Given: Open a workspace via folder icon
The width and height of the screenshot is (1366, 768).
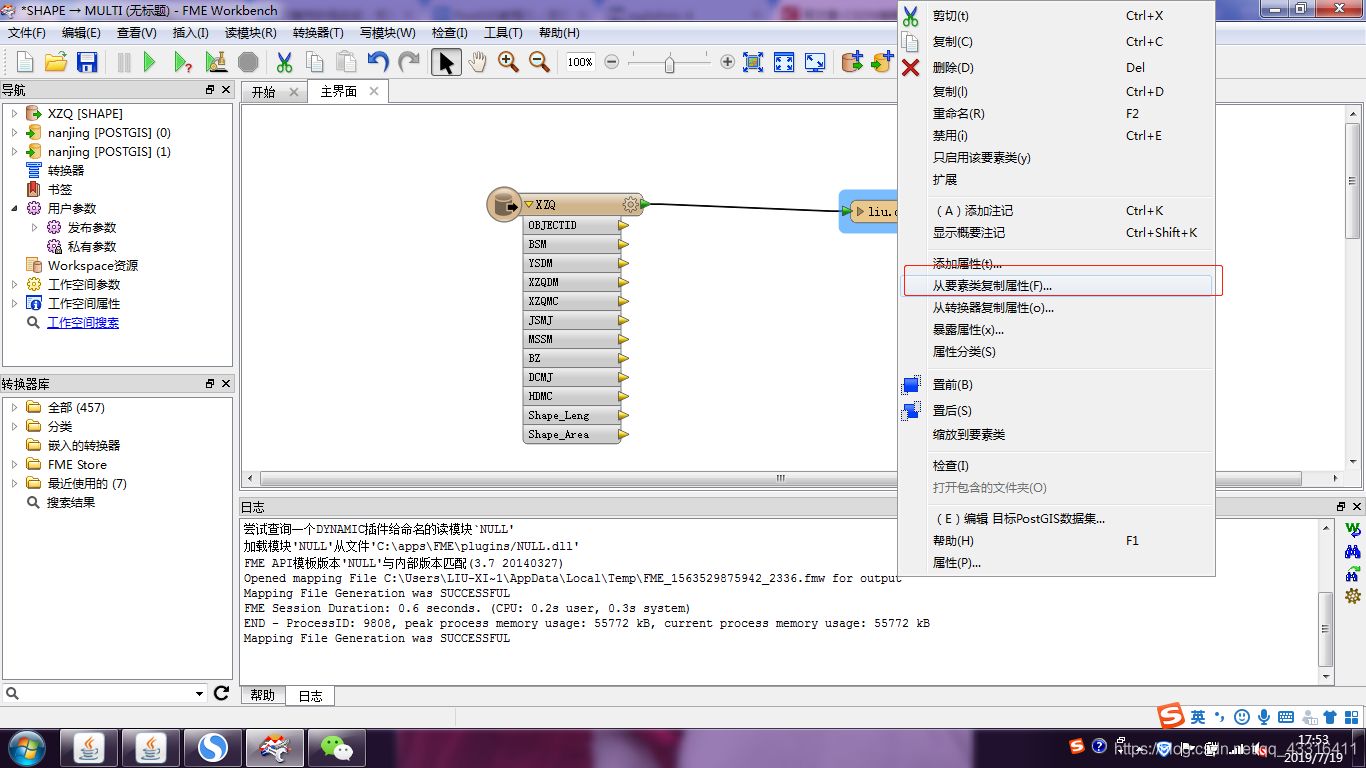Looking at the screenshot, I should tap(56, 62).
